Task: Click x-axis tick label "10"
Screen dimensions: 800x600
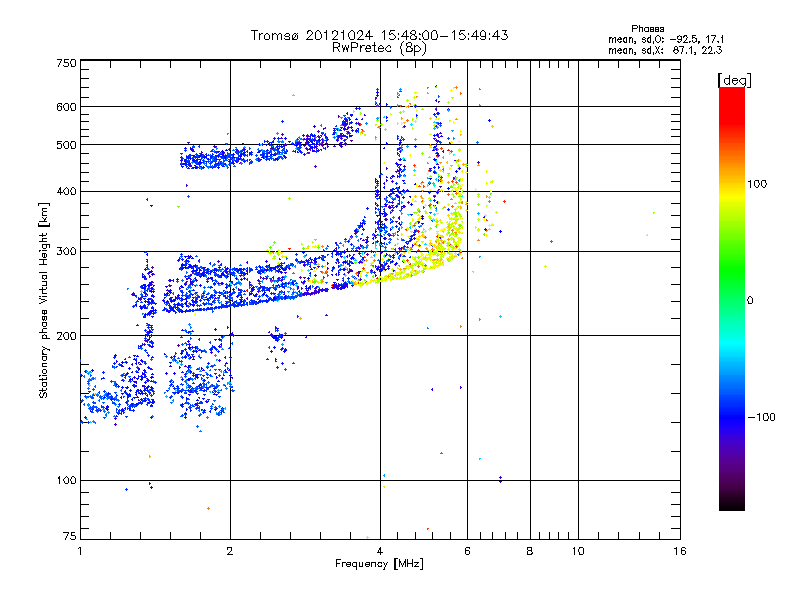Action: click(x=578, y=551)
